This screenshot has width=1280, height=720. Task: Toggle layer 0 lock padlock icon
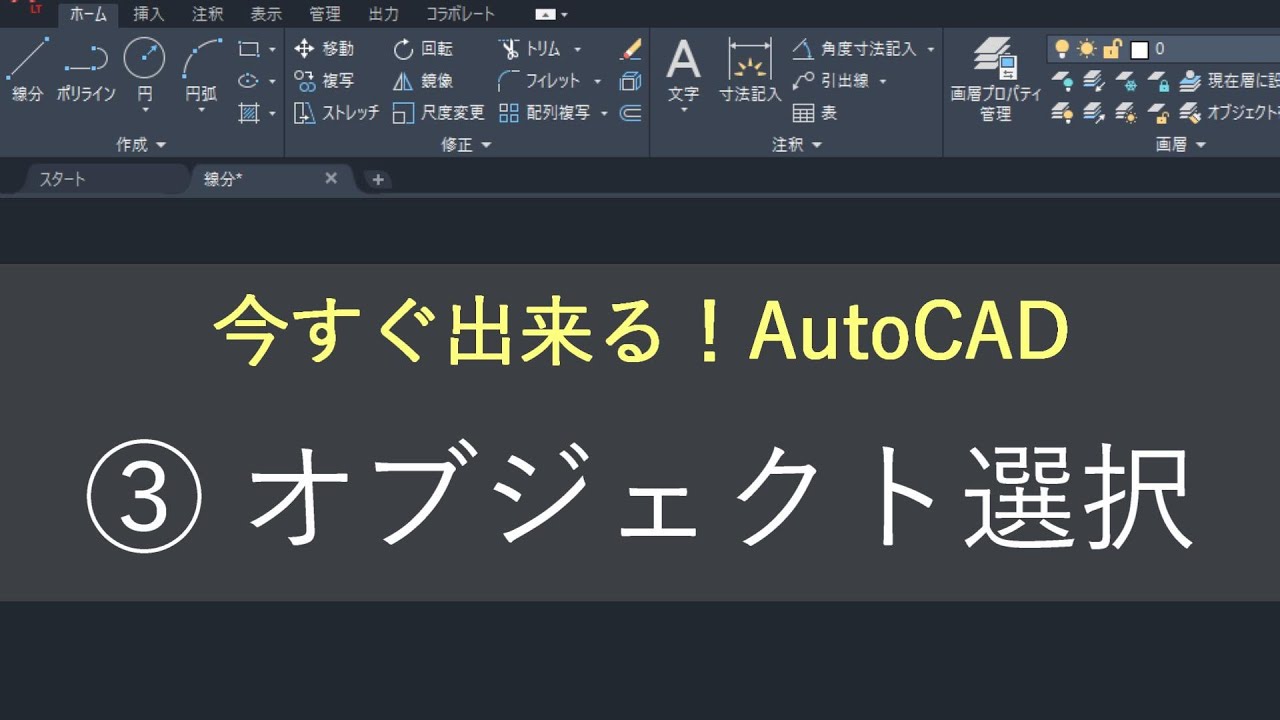(1112, 49)
